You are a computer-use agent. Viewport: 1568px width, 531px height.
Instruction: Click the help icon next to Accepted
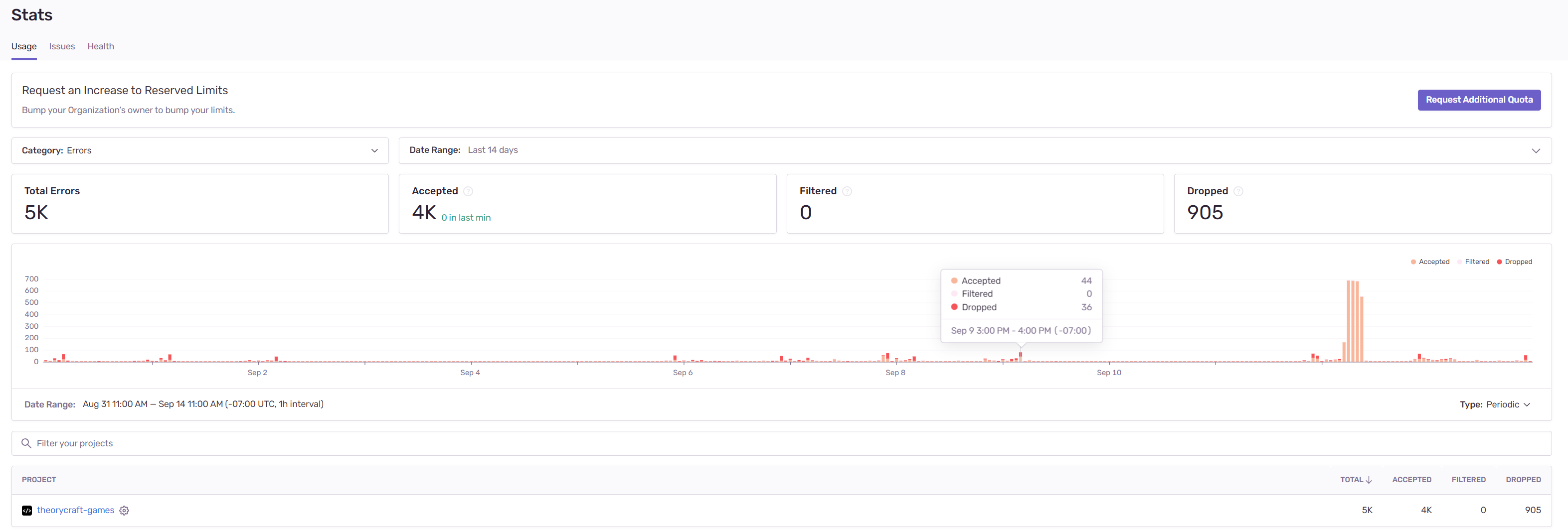[468, 191]
